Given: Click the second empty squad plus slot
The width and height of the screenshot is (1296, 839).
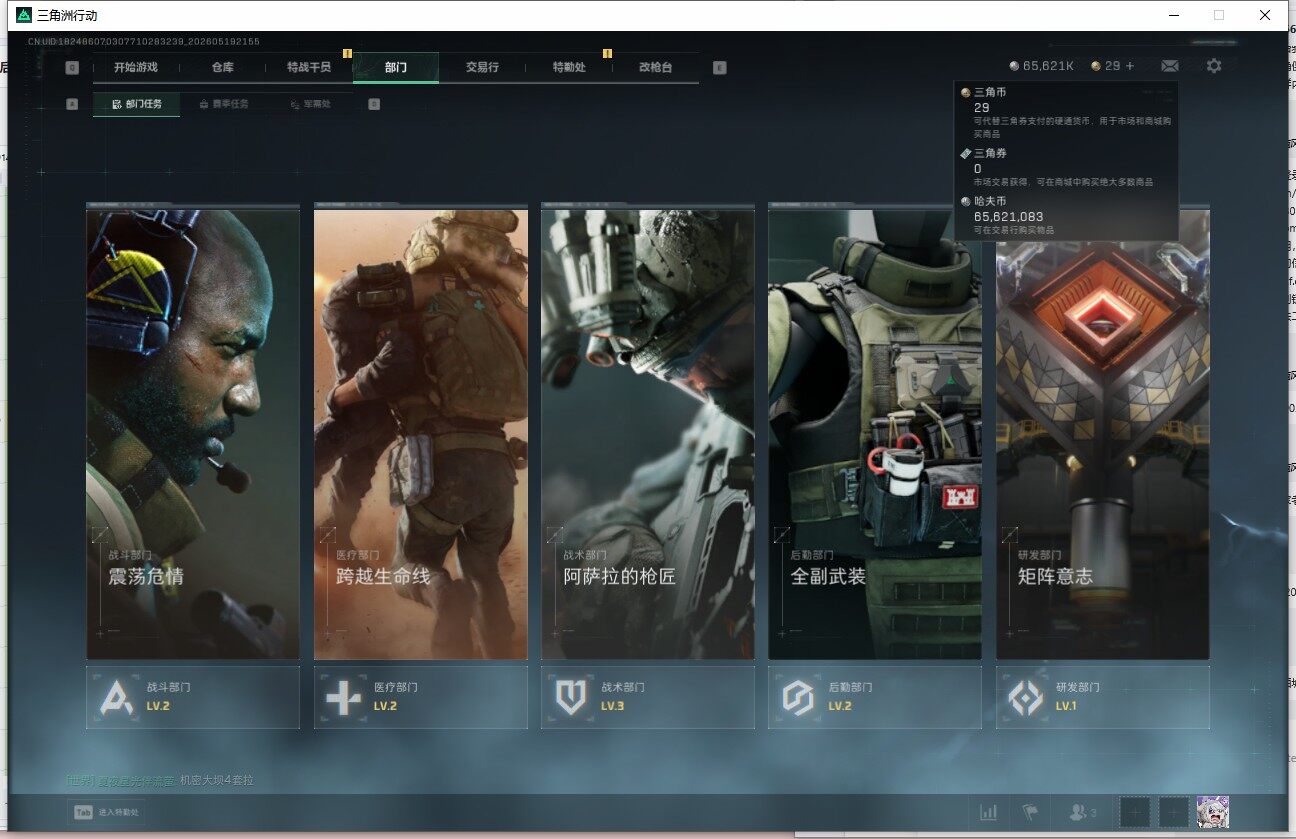Looking at the screenshot, I should 1174,812.
